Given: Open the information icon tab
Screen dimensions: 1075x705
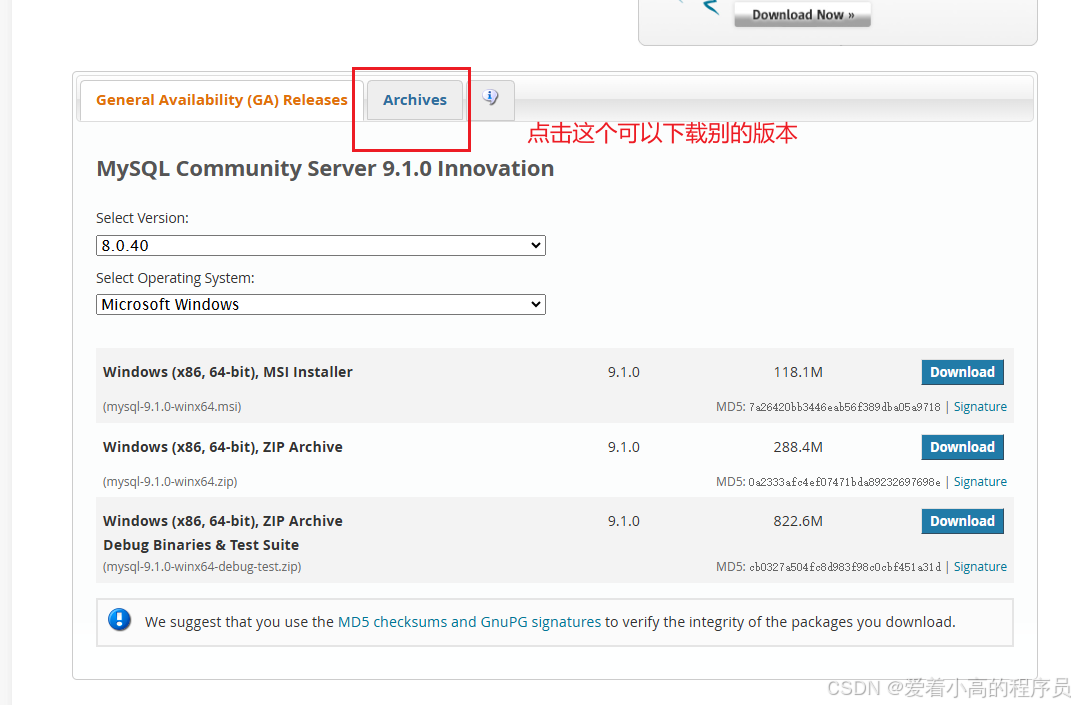Looking at the screenshot, I should point(490,97).
